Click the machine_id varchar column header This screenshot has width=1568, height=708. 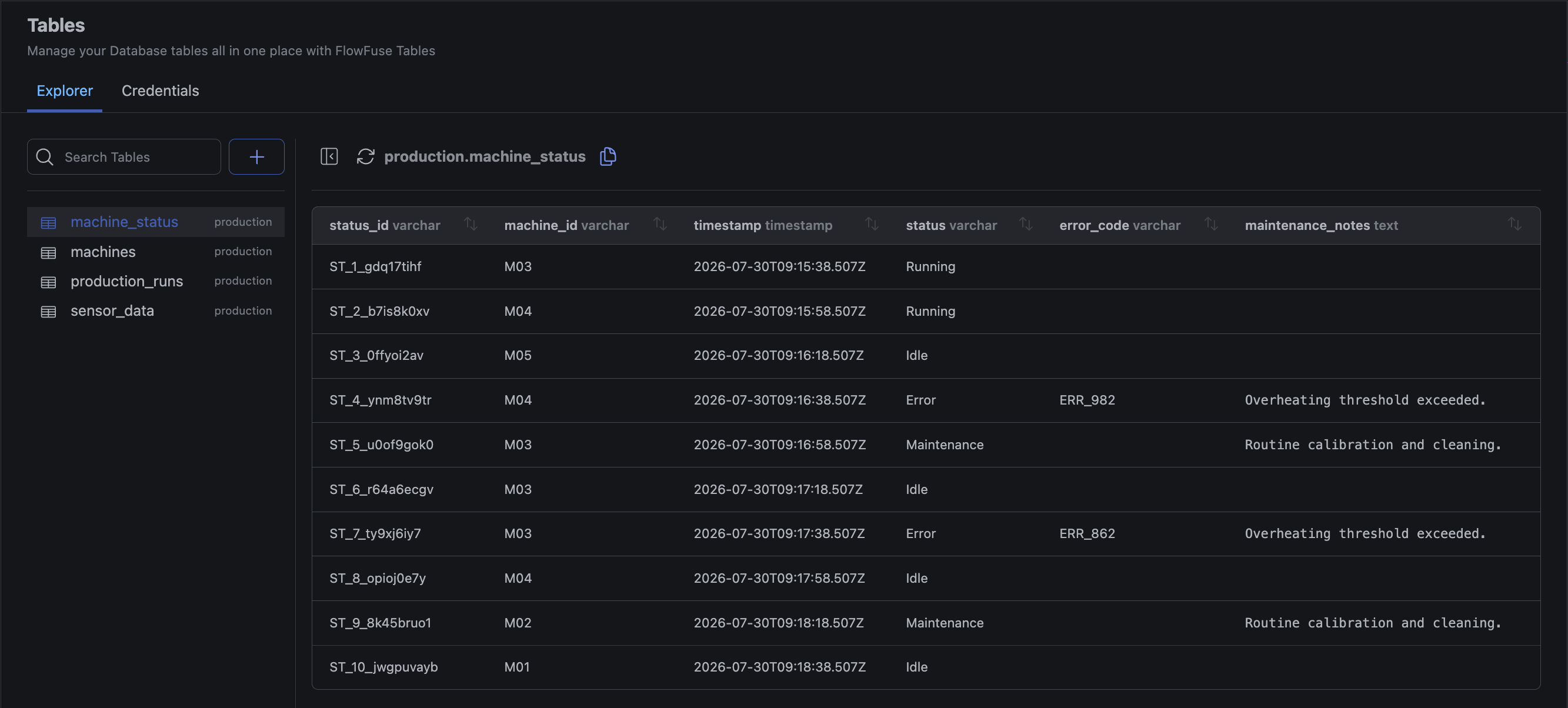click(566, 225)
